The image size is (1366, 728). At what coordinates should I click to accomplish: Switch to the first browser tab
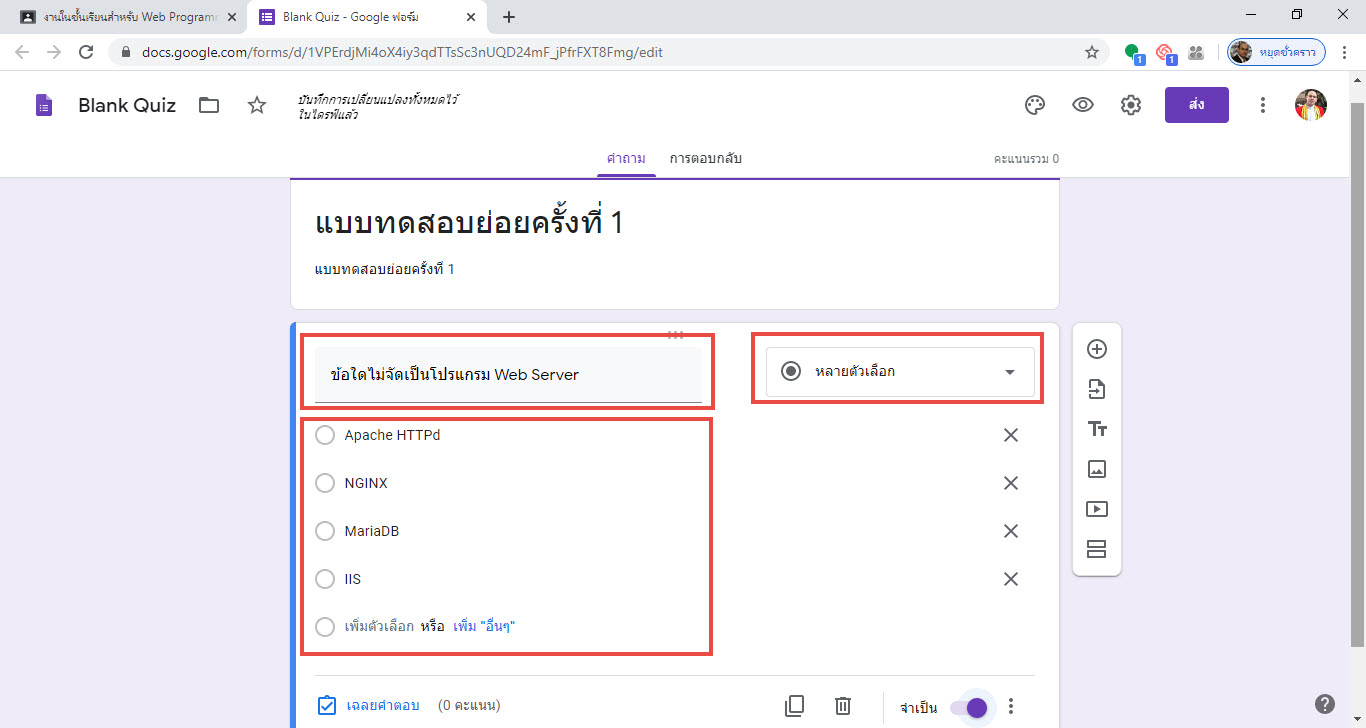[128, 17]
